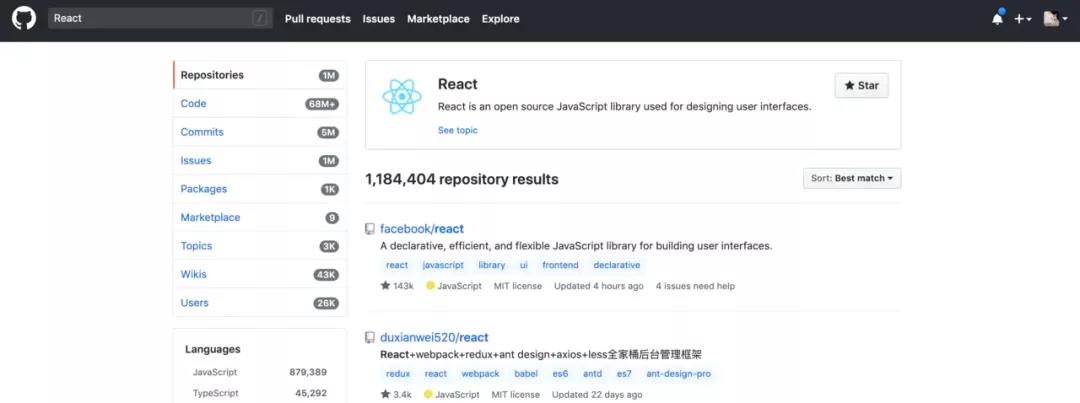The width and height of the screenshot is (1080, 403).
Task: Select the Topics results filter
Action: pos(260,246)
